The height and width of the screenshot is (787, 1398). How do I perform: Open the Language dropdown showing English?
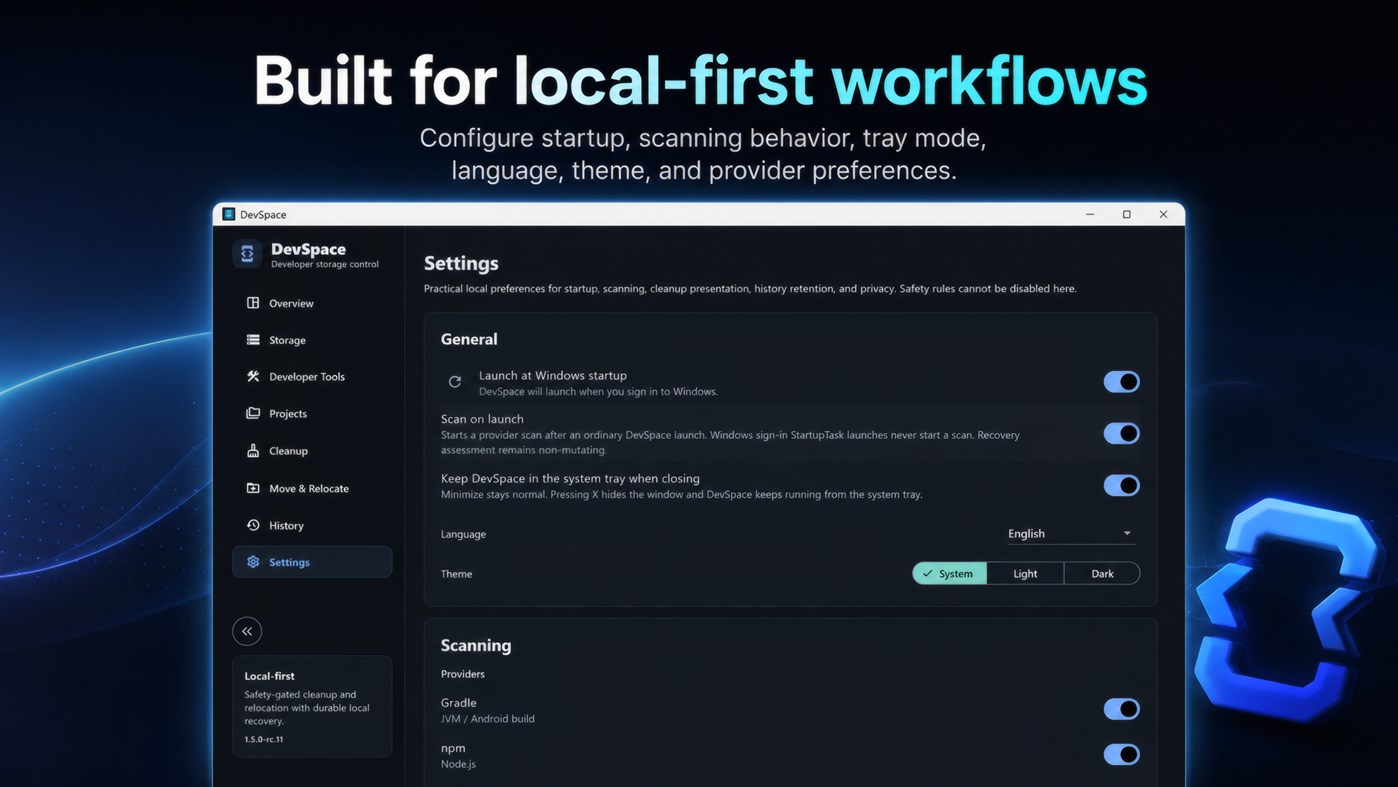[x=1070, y=534]
